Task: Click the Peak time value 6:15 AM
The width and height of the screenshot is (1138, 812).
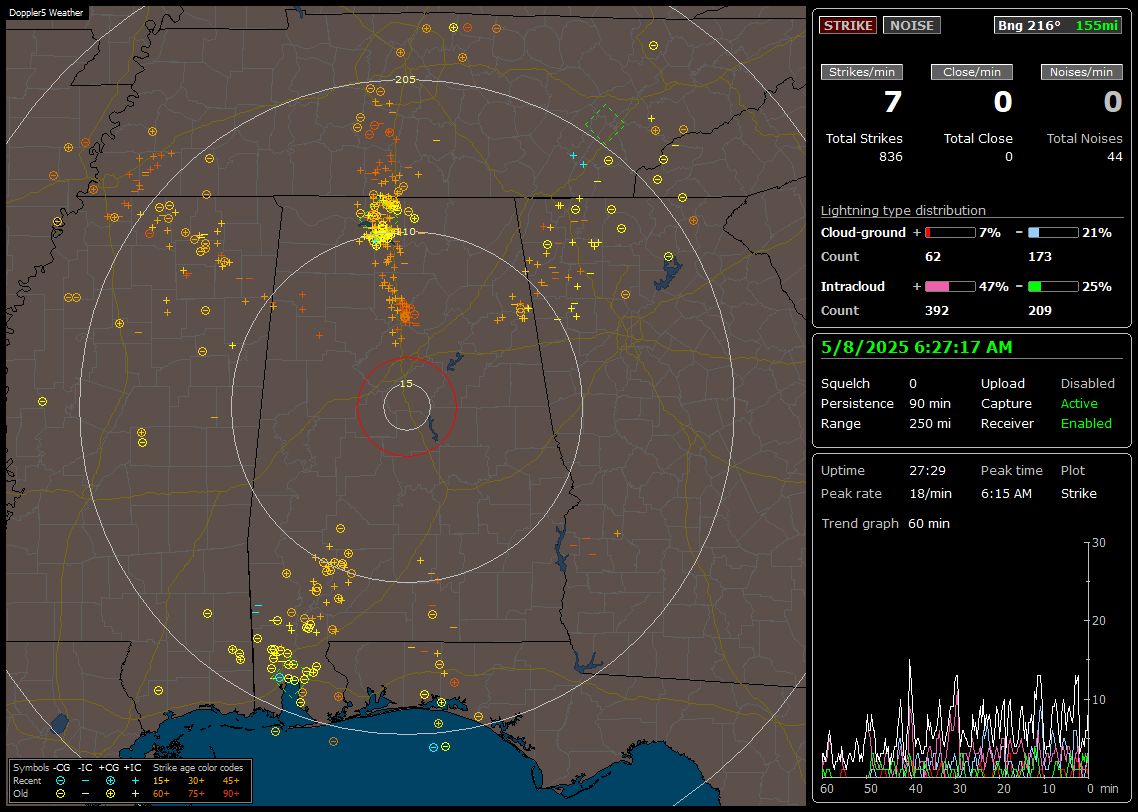Action: [1006, 493]
